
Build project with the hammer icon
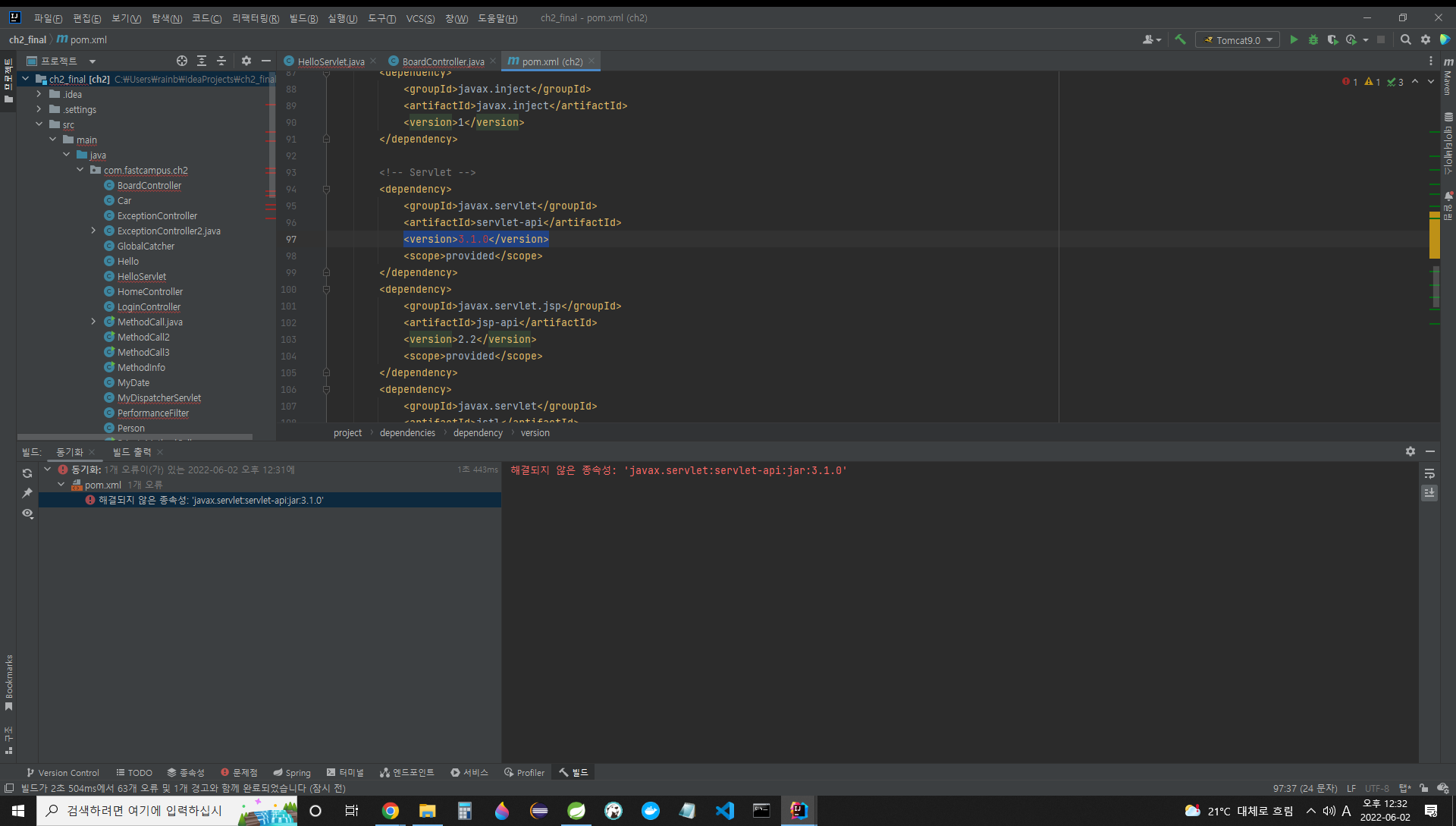click(x=1180, y=39)
